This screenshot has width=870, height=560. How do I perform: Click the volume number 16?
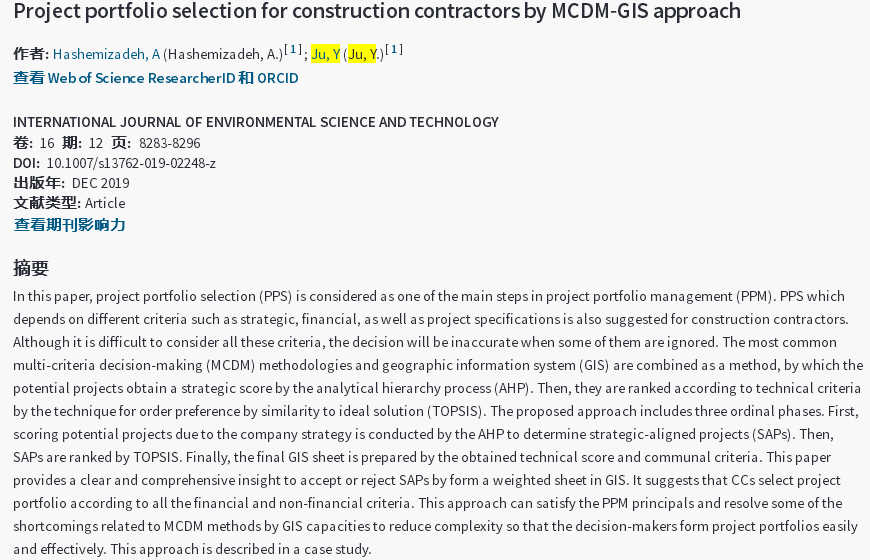47,143
